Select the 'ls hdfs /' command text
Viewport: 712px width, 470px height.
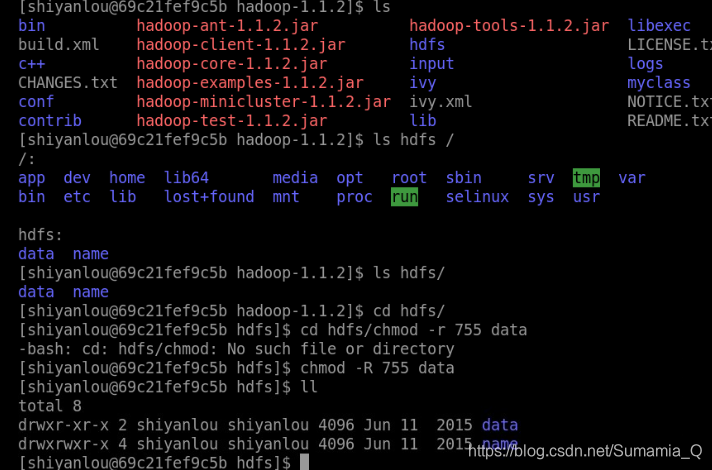click(413, 140)
